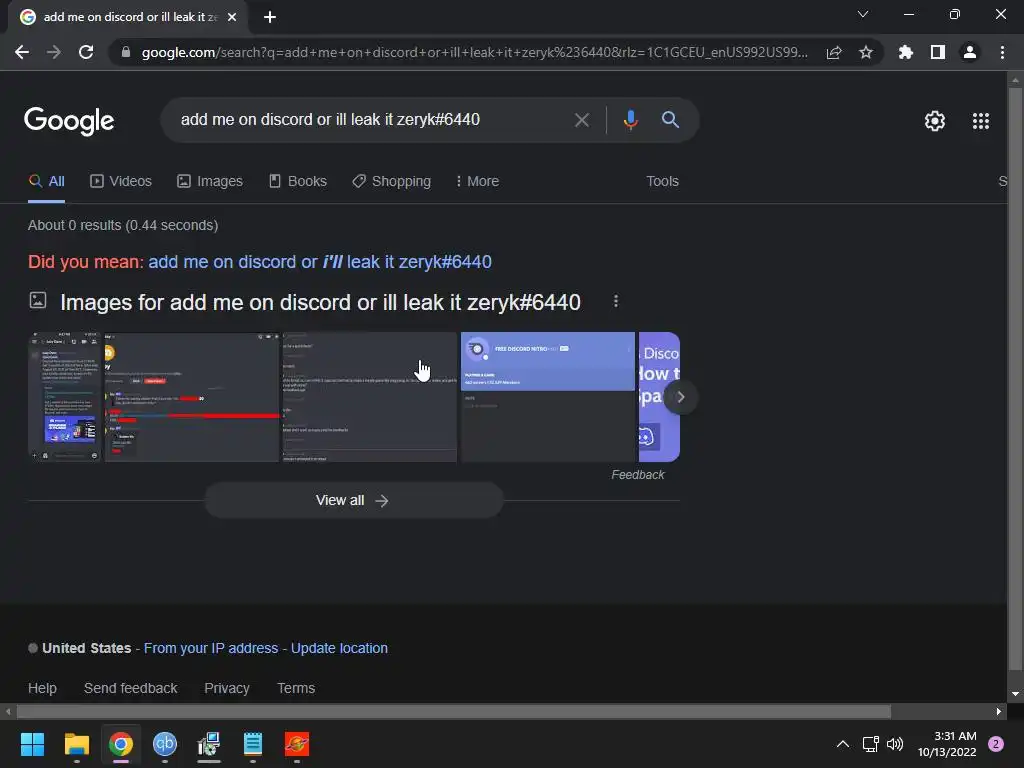Open the Chrome profile avatar
Screen dimensions: 1024x768
coord(970,52)
